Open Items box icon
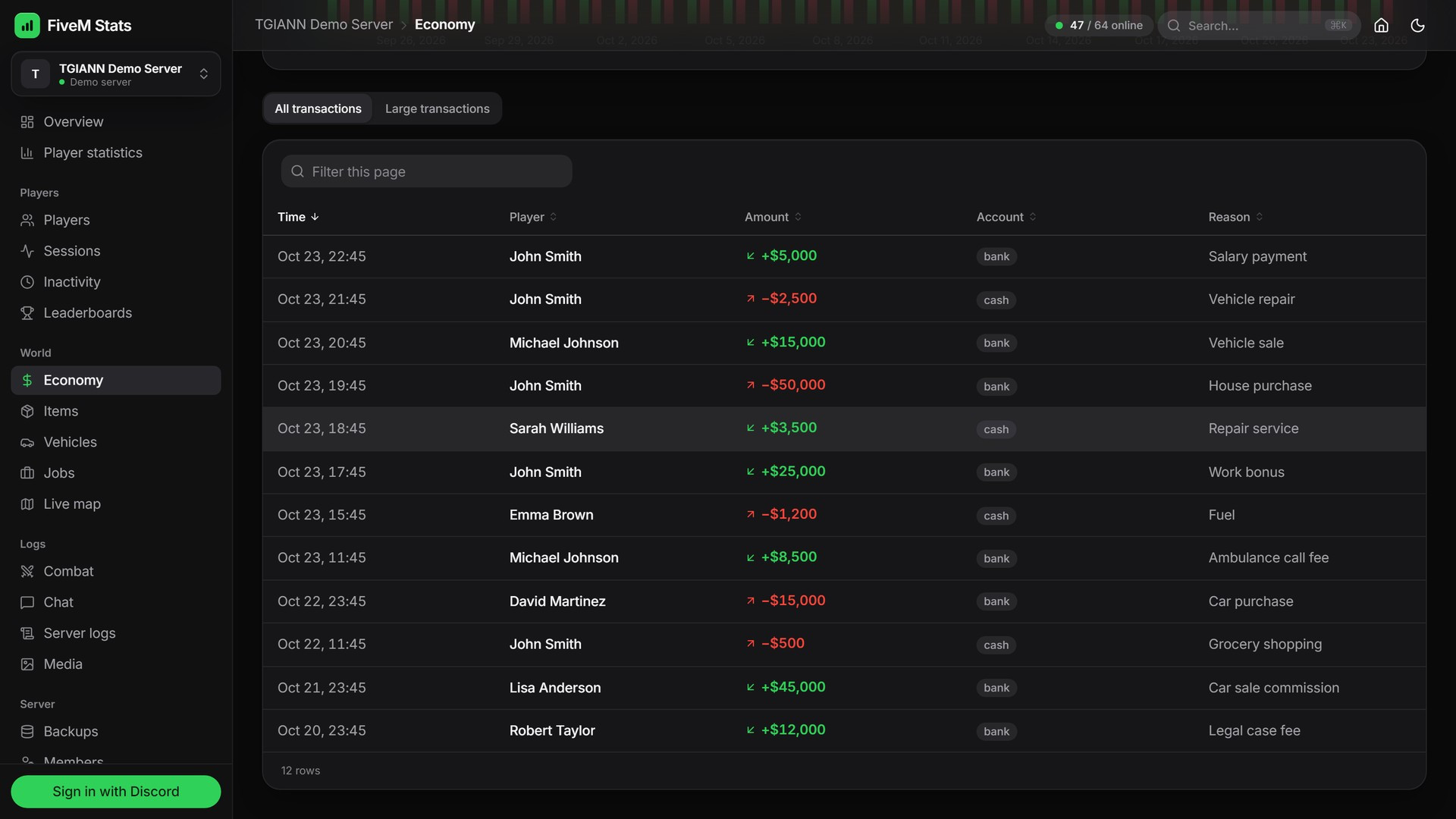The image size is (1456, 819). [x=27, y=411]
